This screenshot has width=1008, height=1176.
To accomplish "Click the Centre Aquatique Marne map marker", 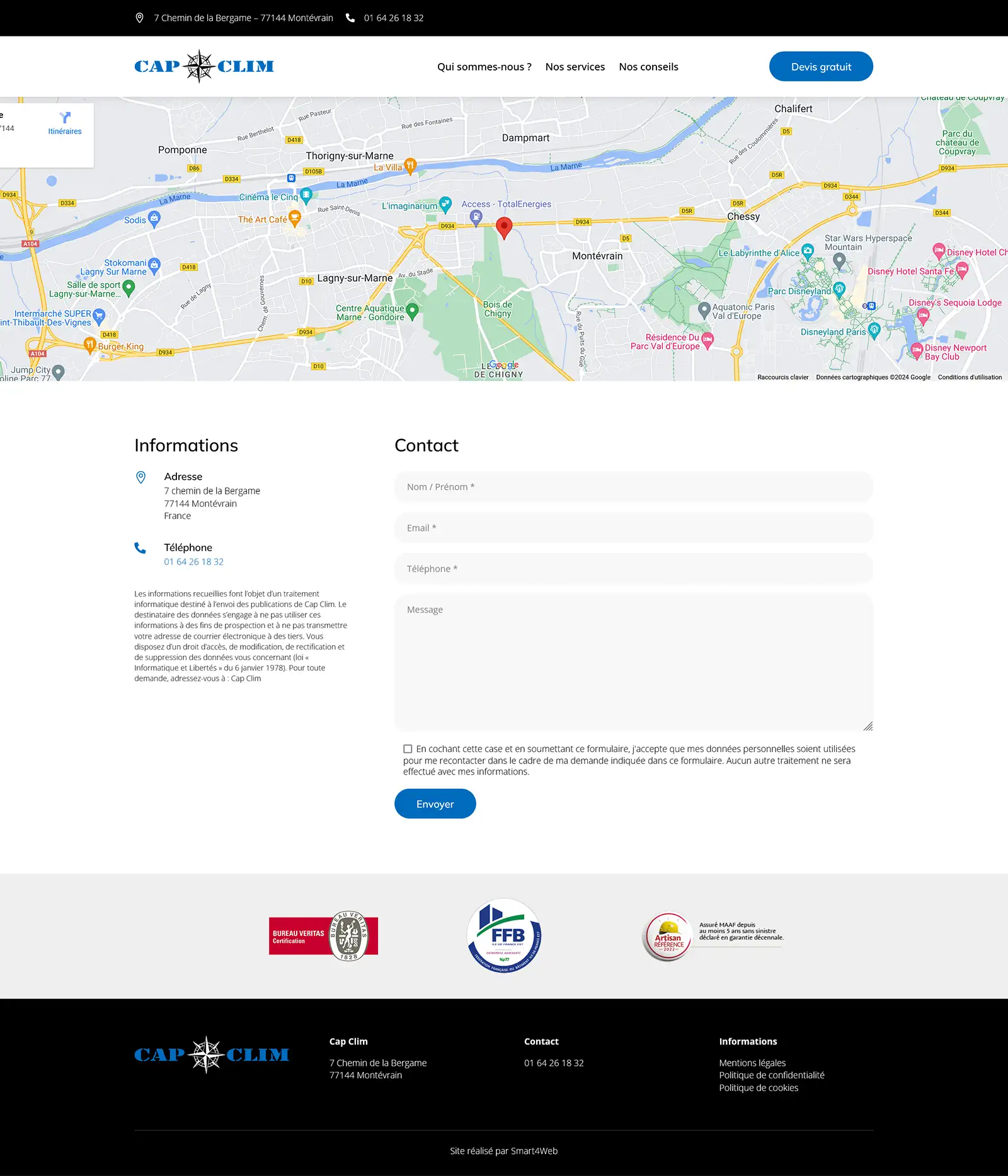I will (x=413, y=311).
